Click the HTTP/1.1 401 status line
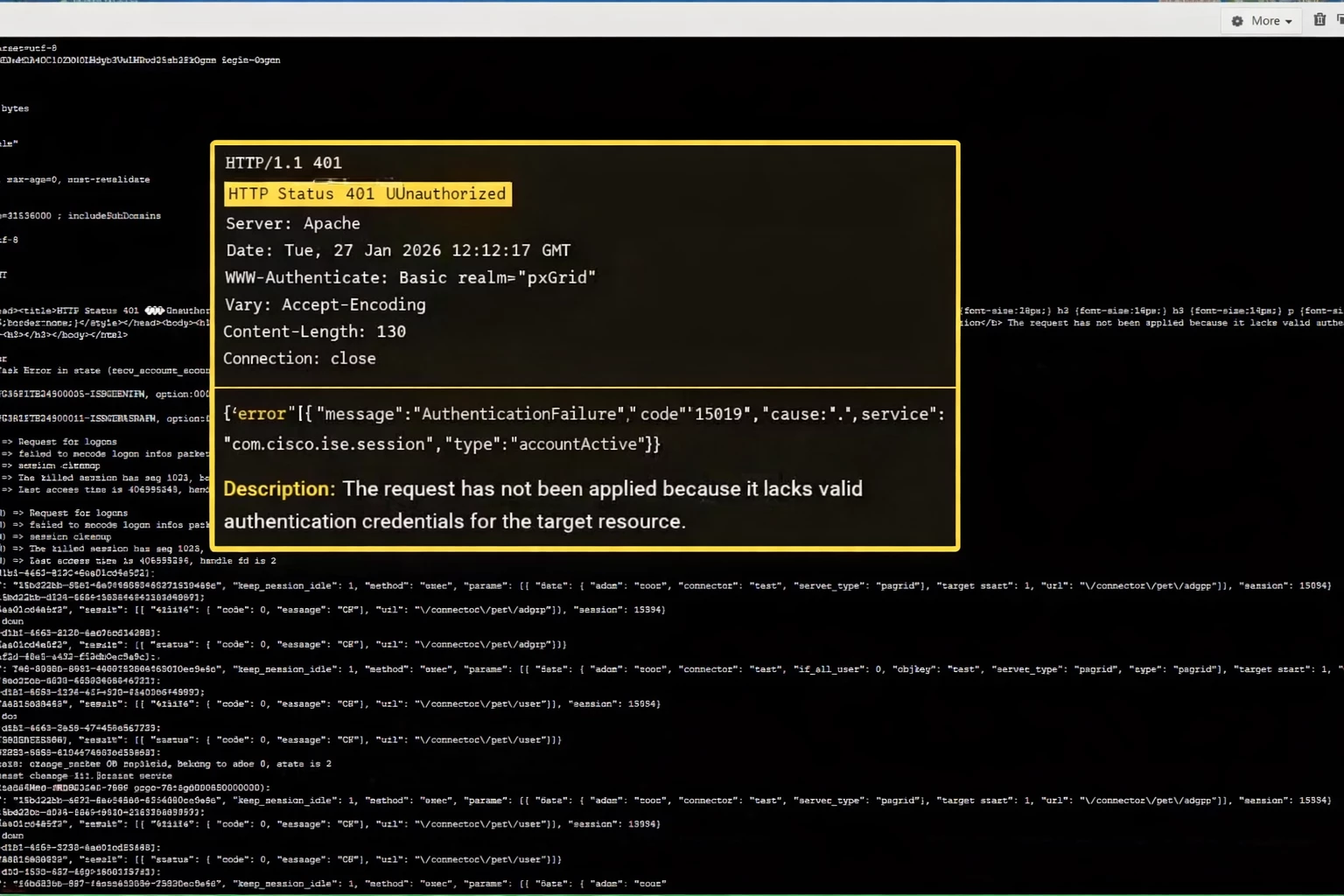The image size is (1344, 896). (x=283, y=163)
